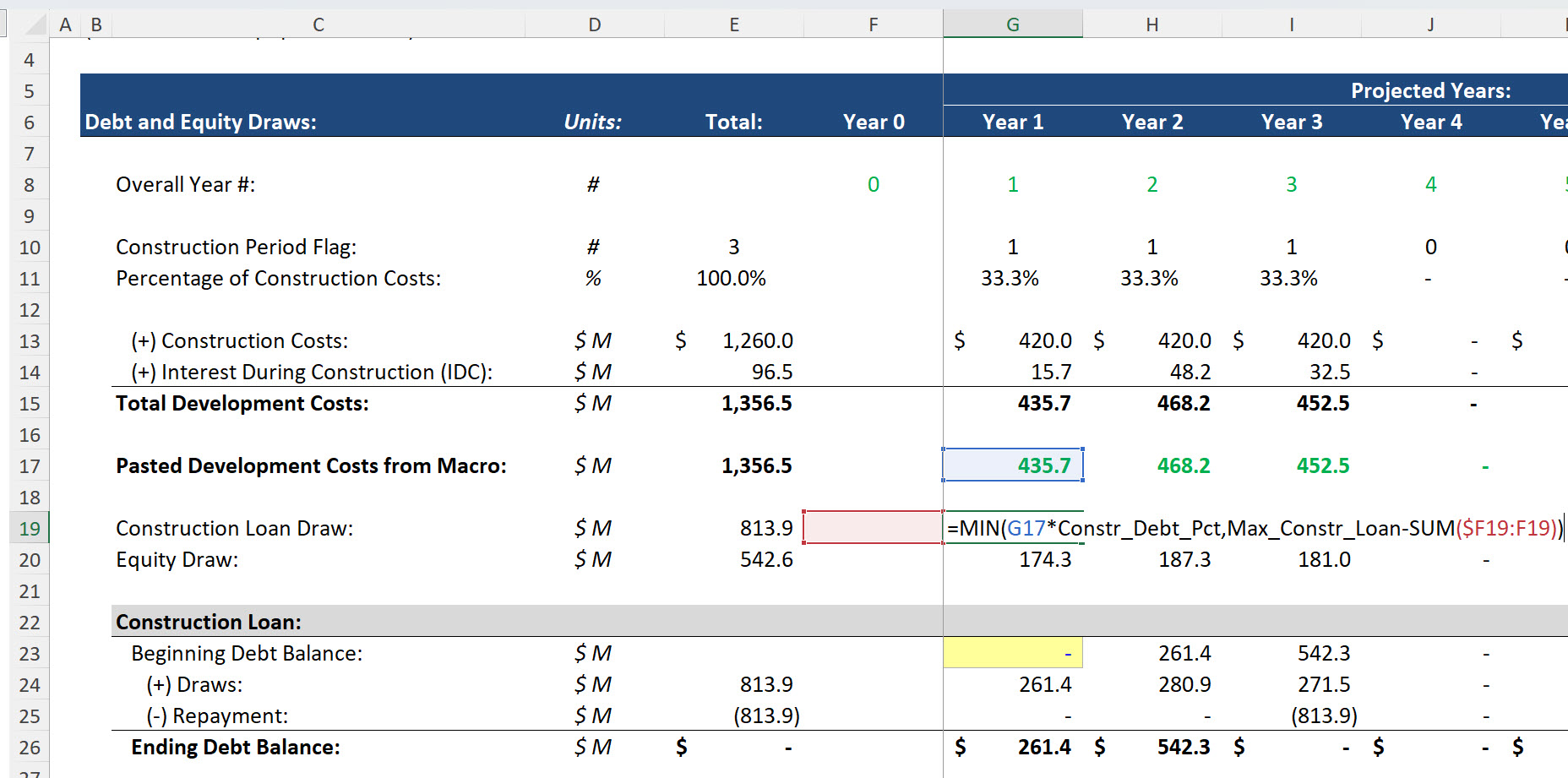Select the yellow Beginning Debt Balance cell
1568x778 pixels.
tap(1013, 653)
